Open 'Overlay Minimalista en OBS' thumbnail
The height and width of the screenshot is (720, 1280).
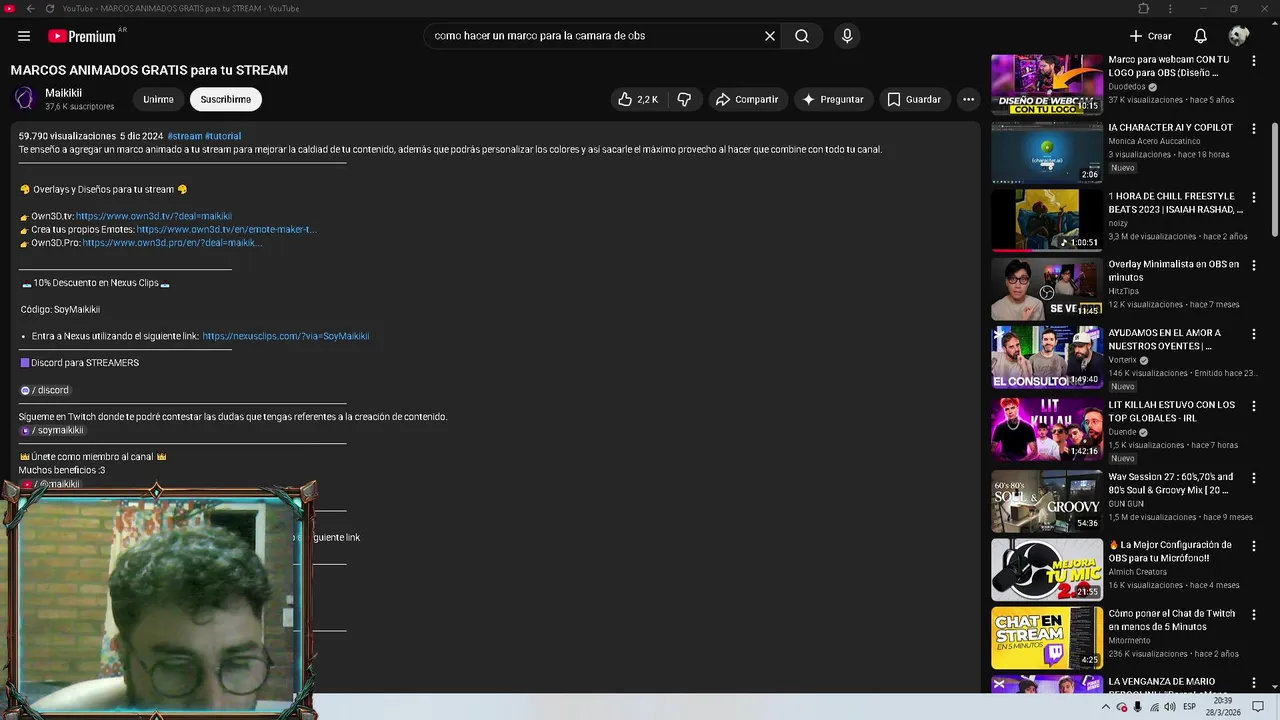click(1047, 289)
